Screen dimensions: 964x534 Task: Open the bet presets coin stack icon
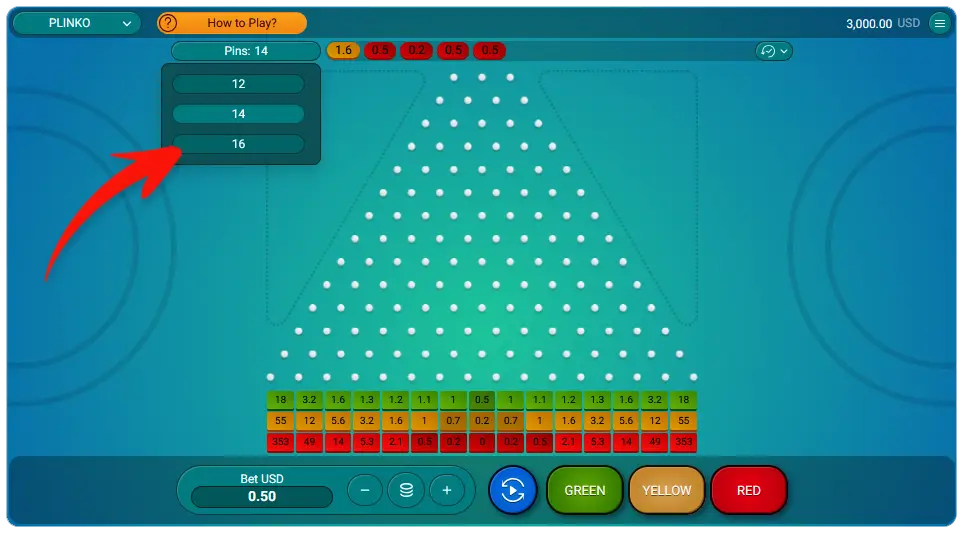coord(406,490)
